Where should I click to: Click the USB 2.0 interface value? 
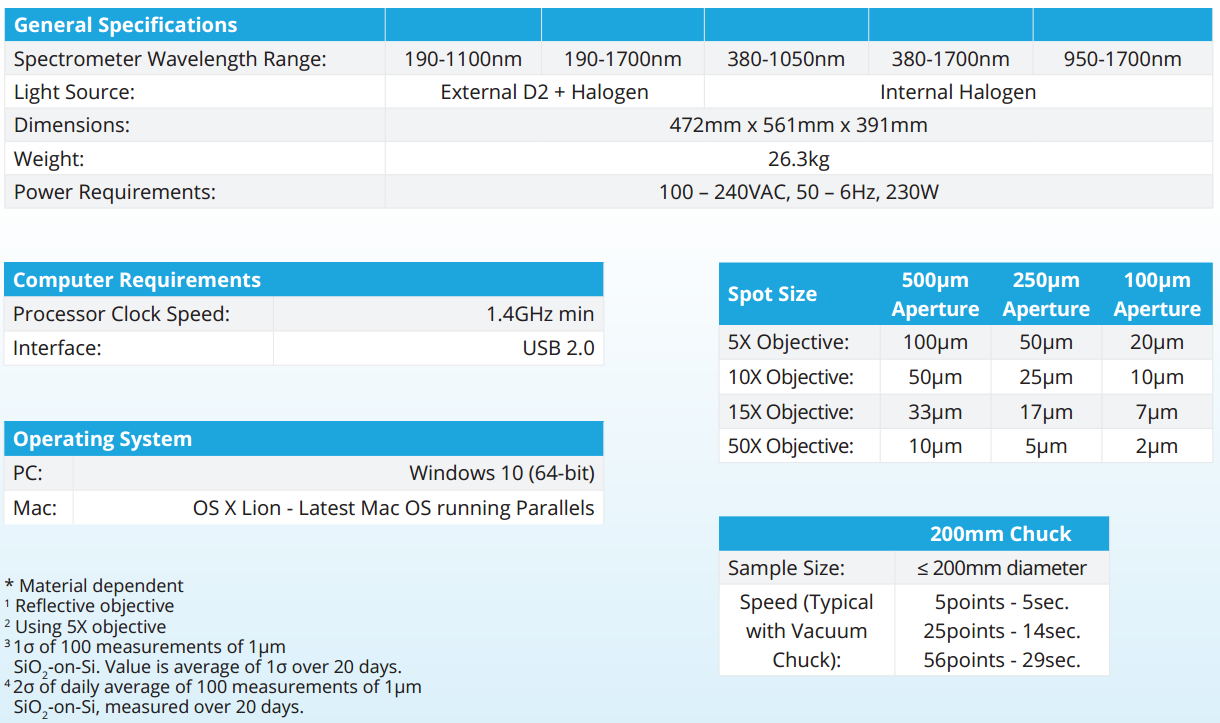tap(557, 348)
